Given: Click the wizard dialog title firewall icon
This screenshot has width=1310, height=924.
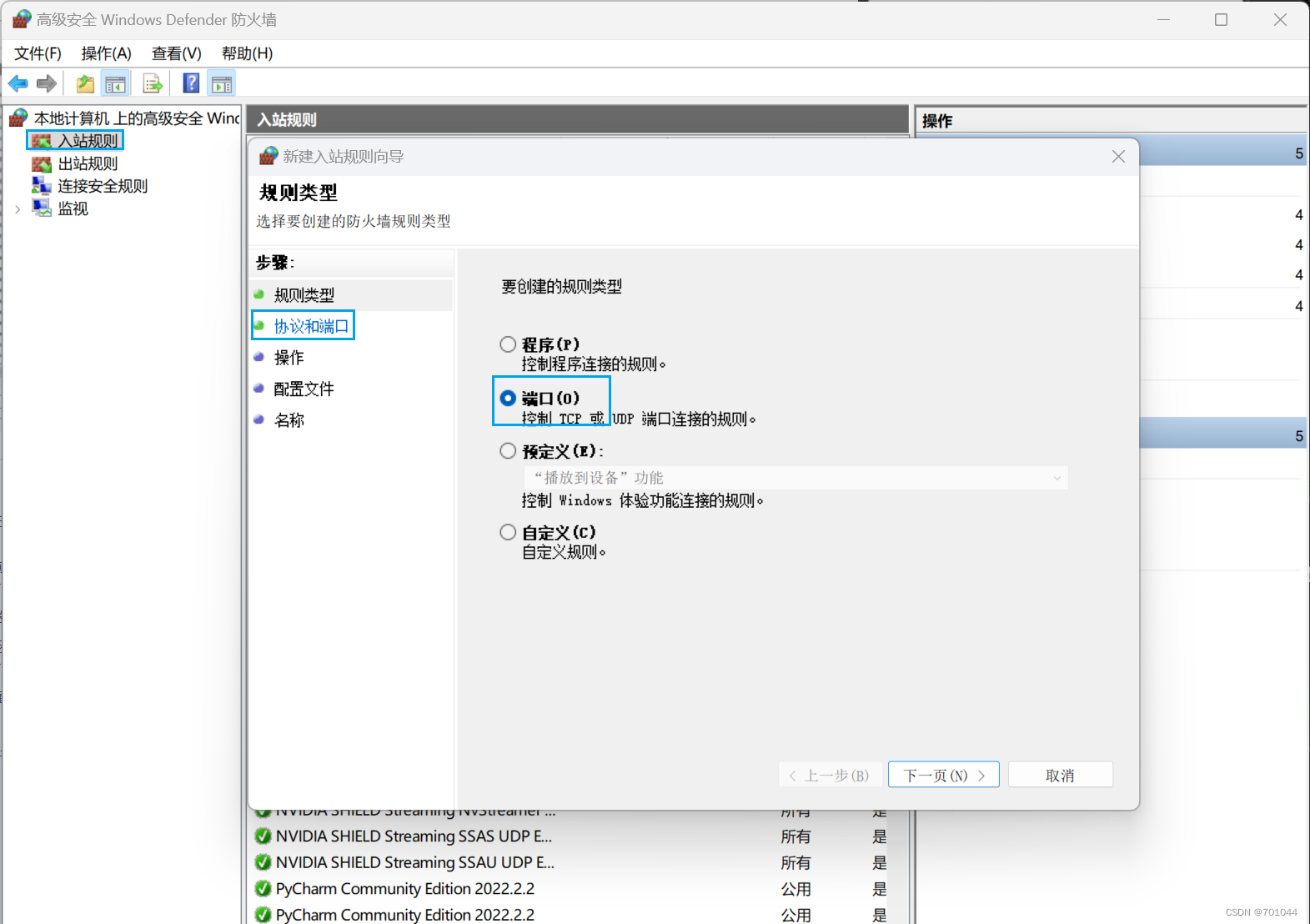Looking at the screenshot, I should 269,156.
